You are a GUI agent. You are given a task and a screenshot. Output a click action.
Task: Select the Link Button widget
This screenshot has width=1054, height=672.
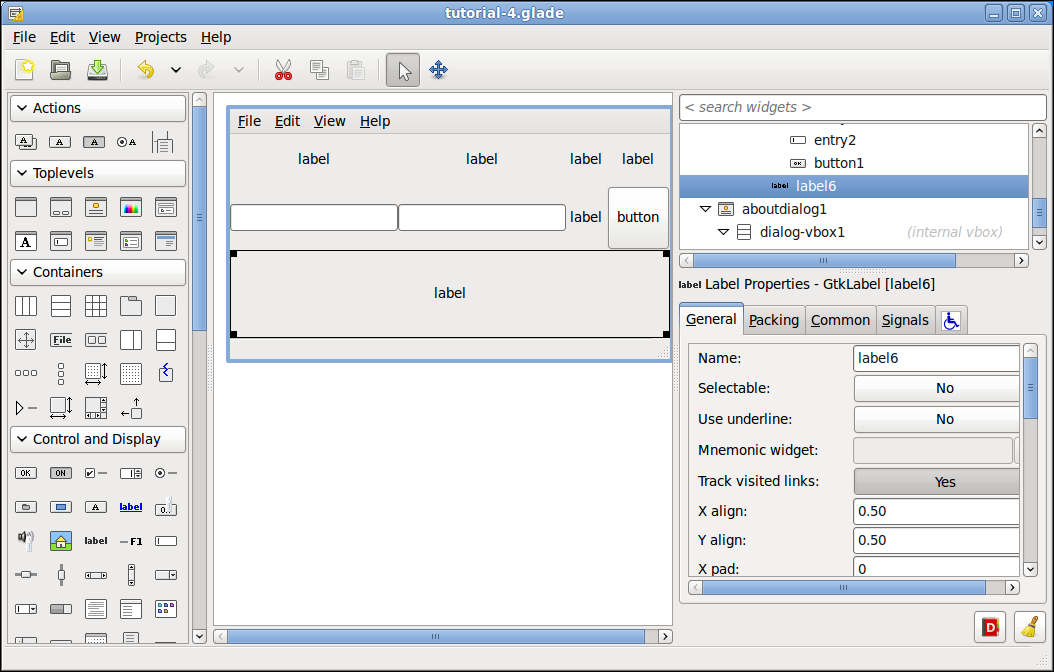click(130, 507)
